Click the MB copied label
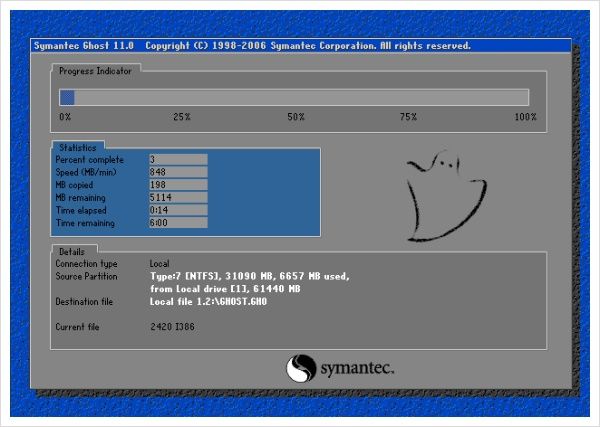The height and width of the screenshot is (427, 600). pyautogui.click(x=74, y=185)
